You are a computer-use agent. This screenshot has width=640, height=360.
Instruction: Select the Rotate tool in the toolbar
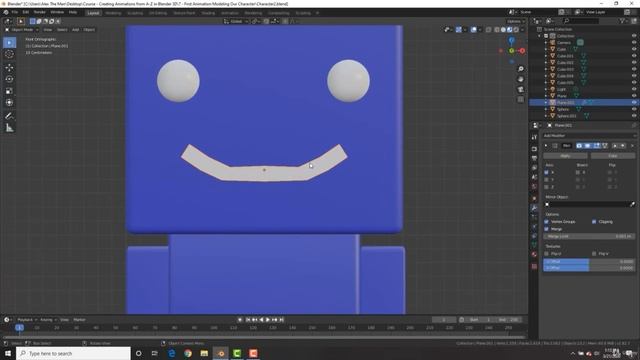9,79
